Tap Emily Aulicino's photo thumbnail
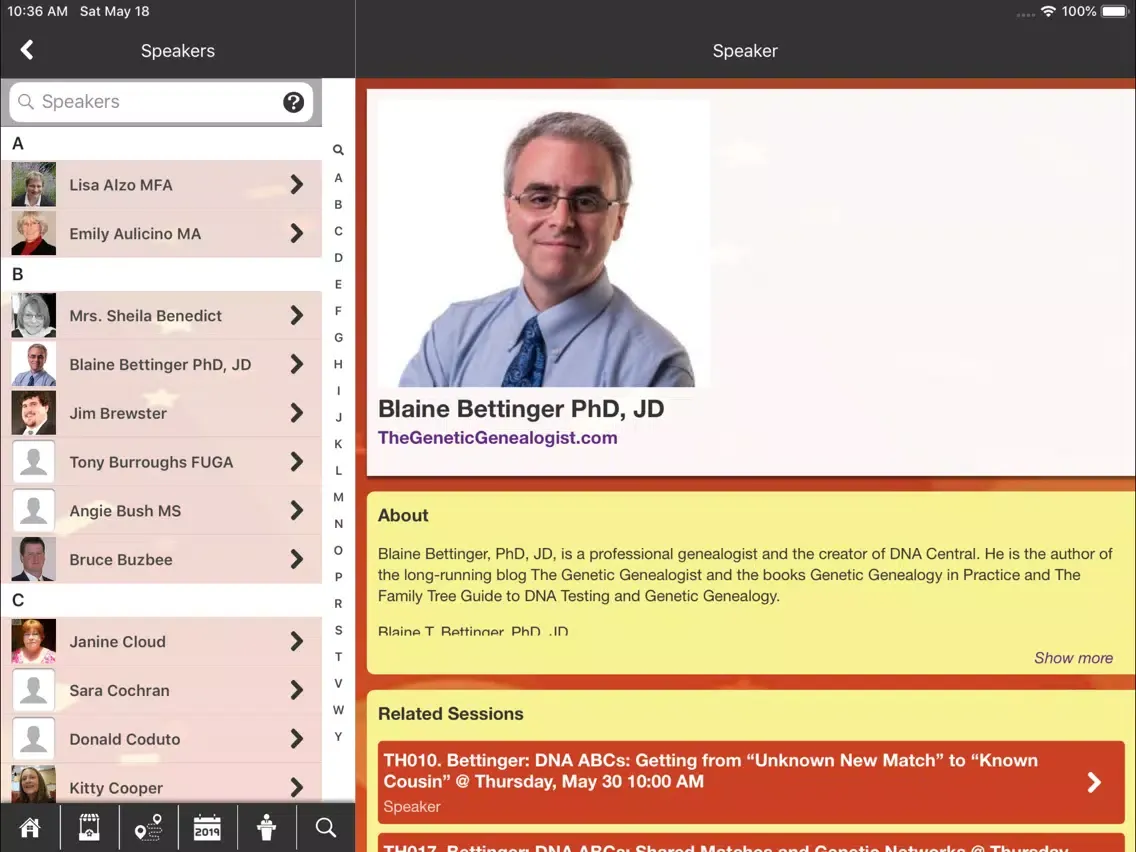Screen dimensions: 1136x852 point(33,233)
